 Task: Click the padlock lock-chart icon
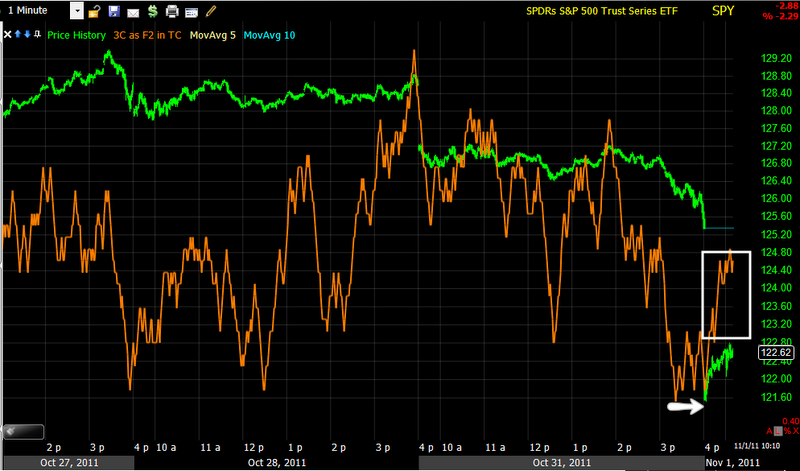tap(94, 11)
